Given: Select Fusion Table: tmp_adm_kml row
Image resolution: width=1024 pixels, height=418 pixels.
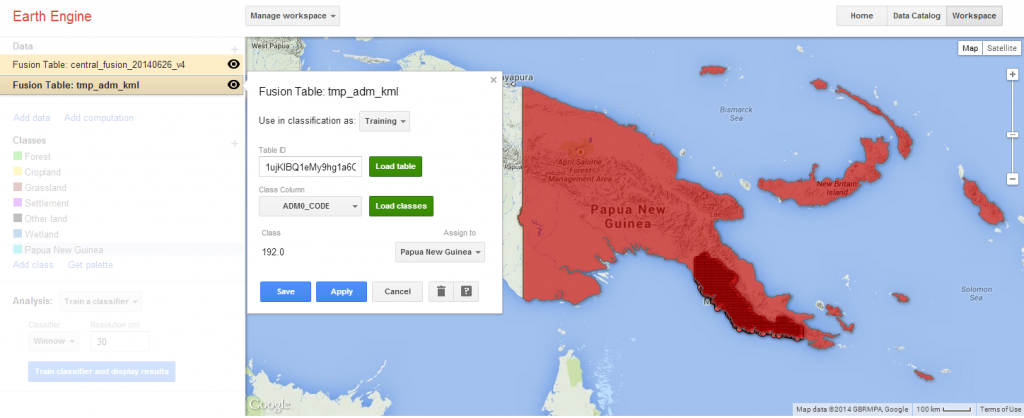Looking at the screenshot, I should 121,85.
